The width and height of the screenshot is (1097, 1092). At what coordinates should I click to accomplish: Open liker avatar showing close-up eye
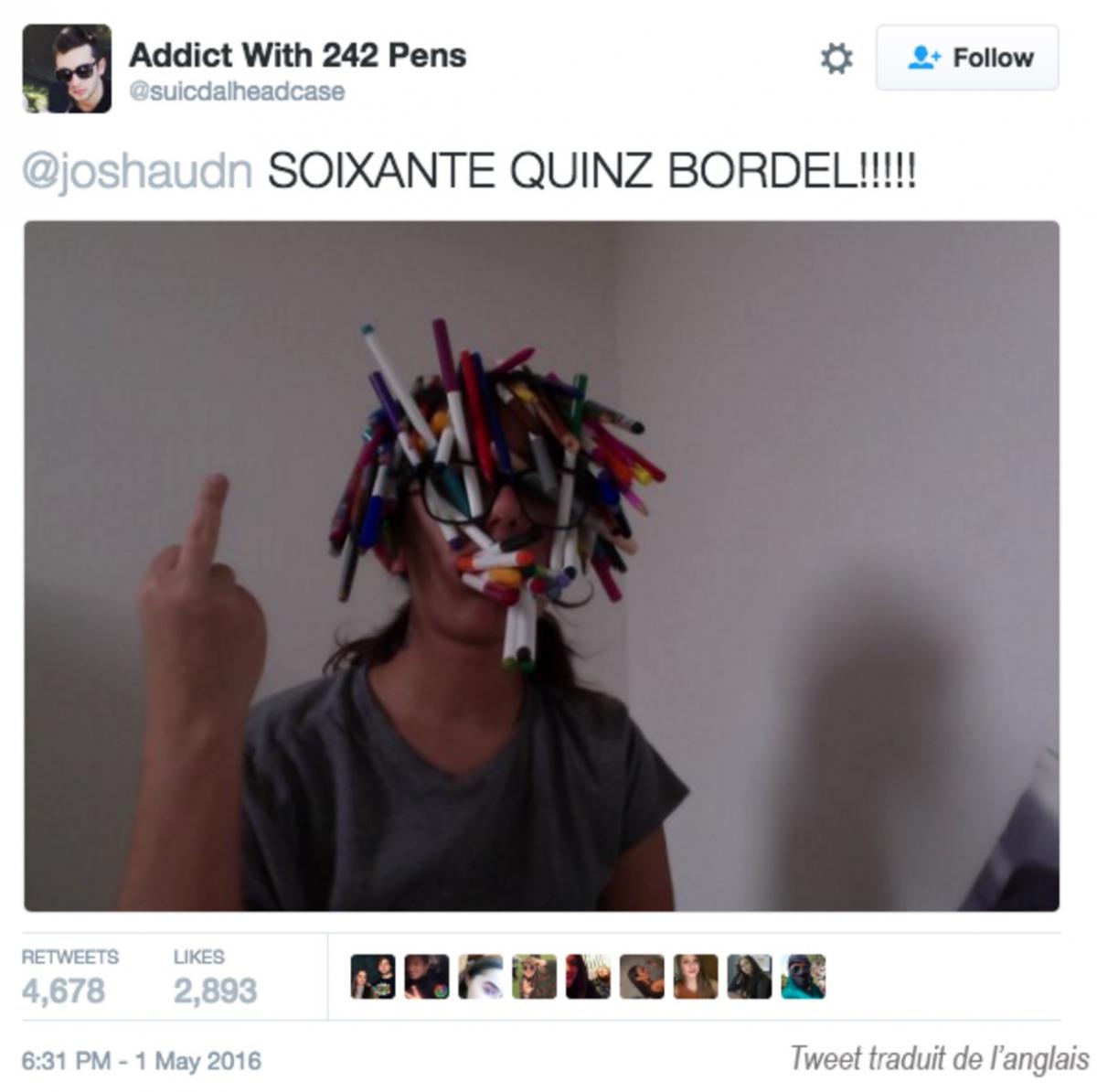pyautogui.click(x=481, y=977)
